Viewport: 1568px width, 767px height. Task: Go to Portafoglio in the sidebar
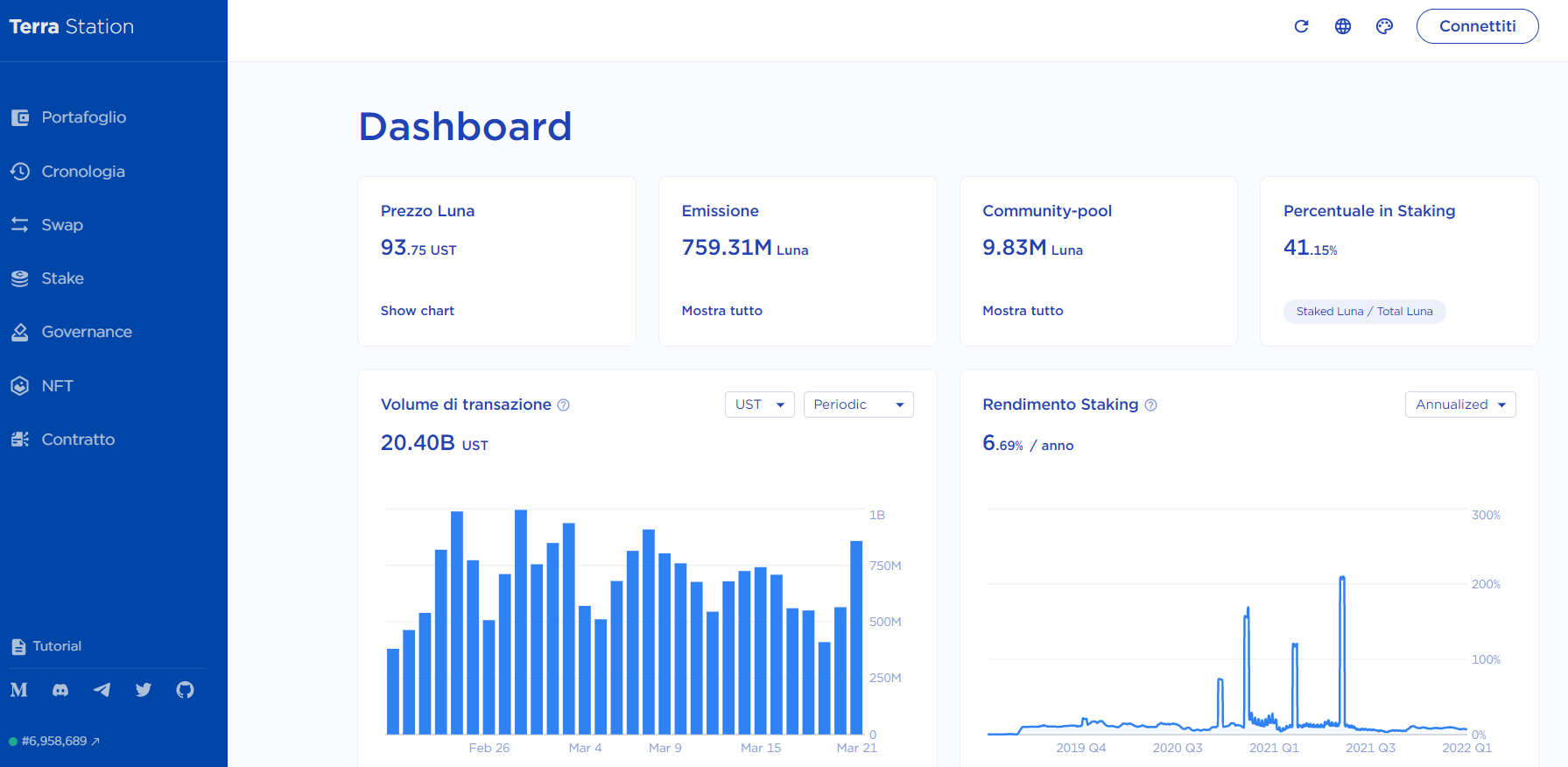click(84, 117)
